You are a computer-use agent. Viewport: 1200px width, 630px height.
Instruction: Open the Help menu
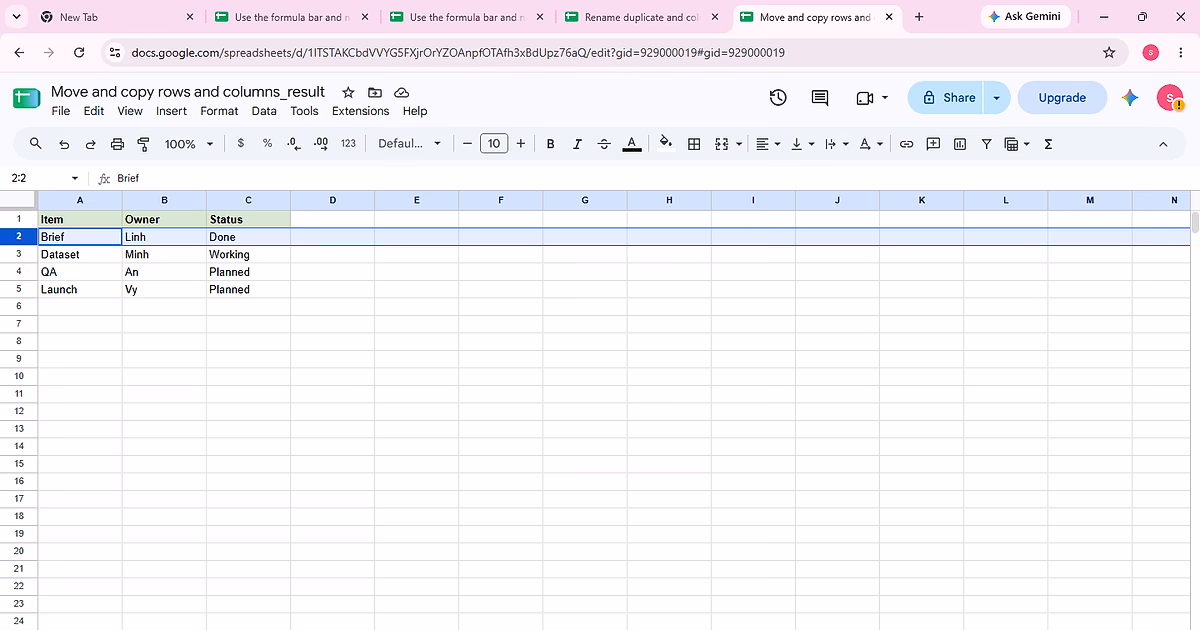(x=415, y=111)
